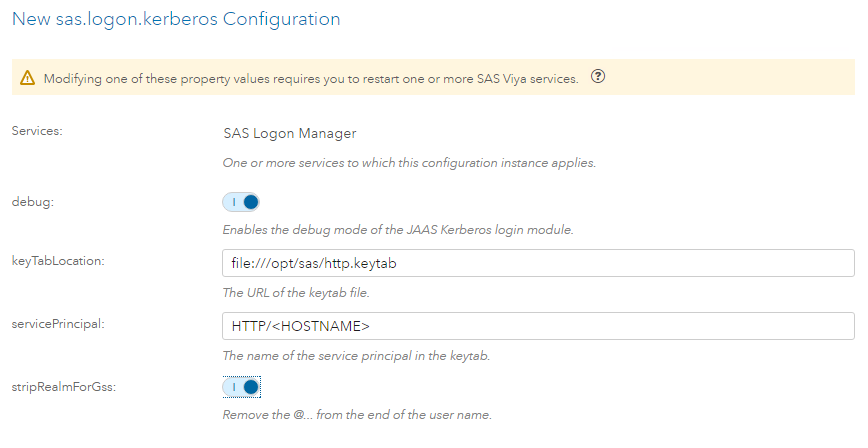The image size is (868, 448).
Task: Click the yellow warning triangle icon
Action: point(28,78)
